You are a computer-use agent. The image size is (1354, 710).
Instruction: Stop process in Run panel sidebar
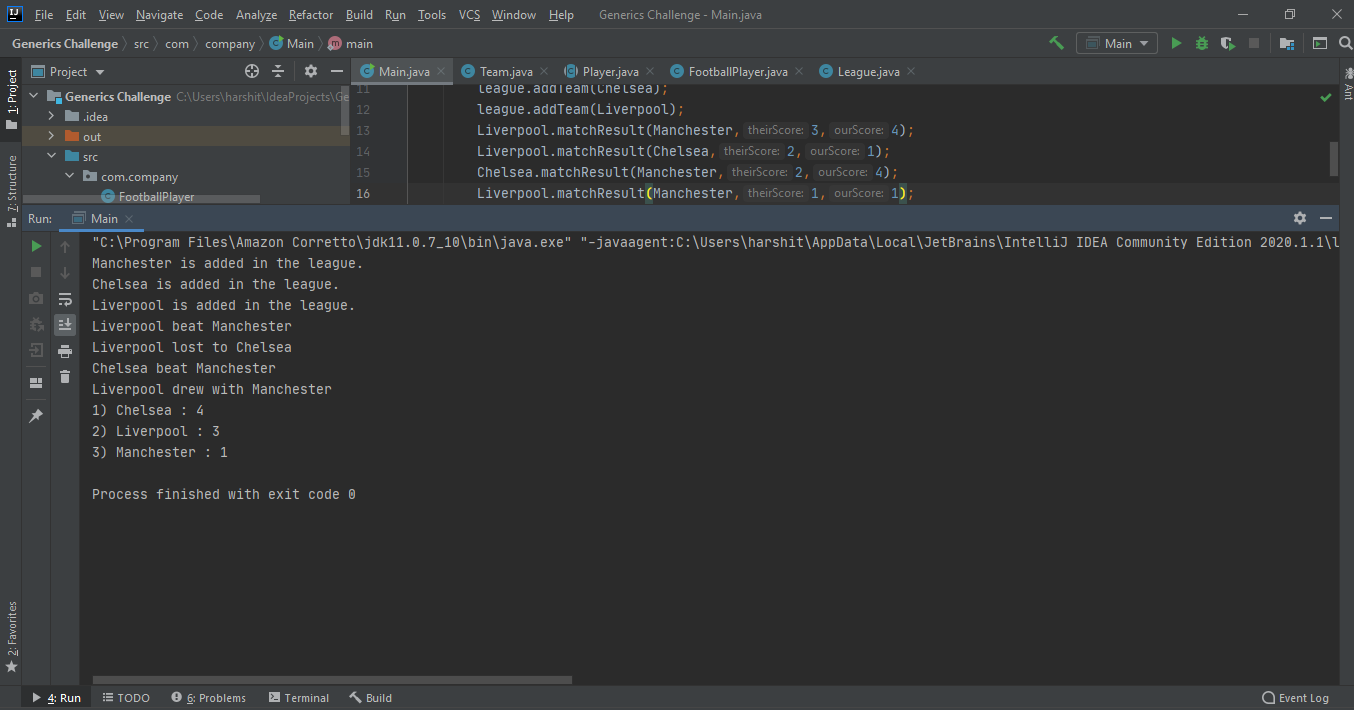coord(36,272)
